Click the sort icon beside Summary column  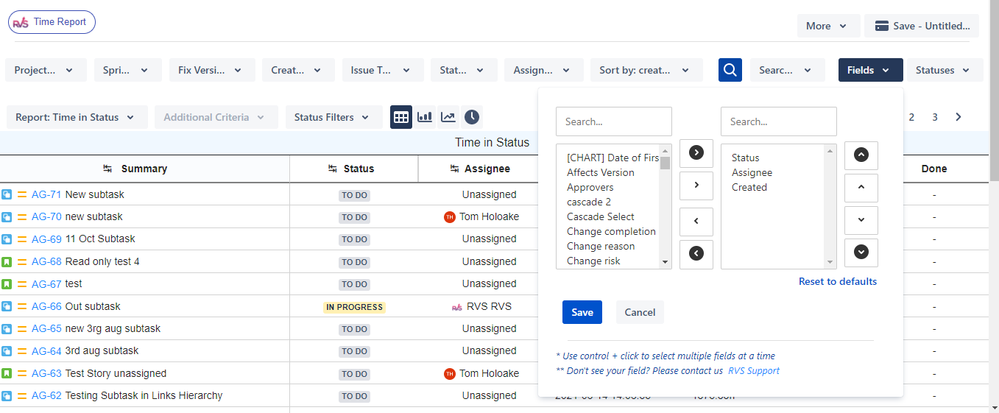pos(108,169)
